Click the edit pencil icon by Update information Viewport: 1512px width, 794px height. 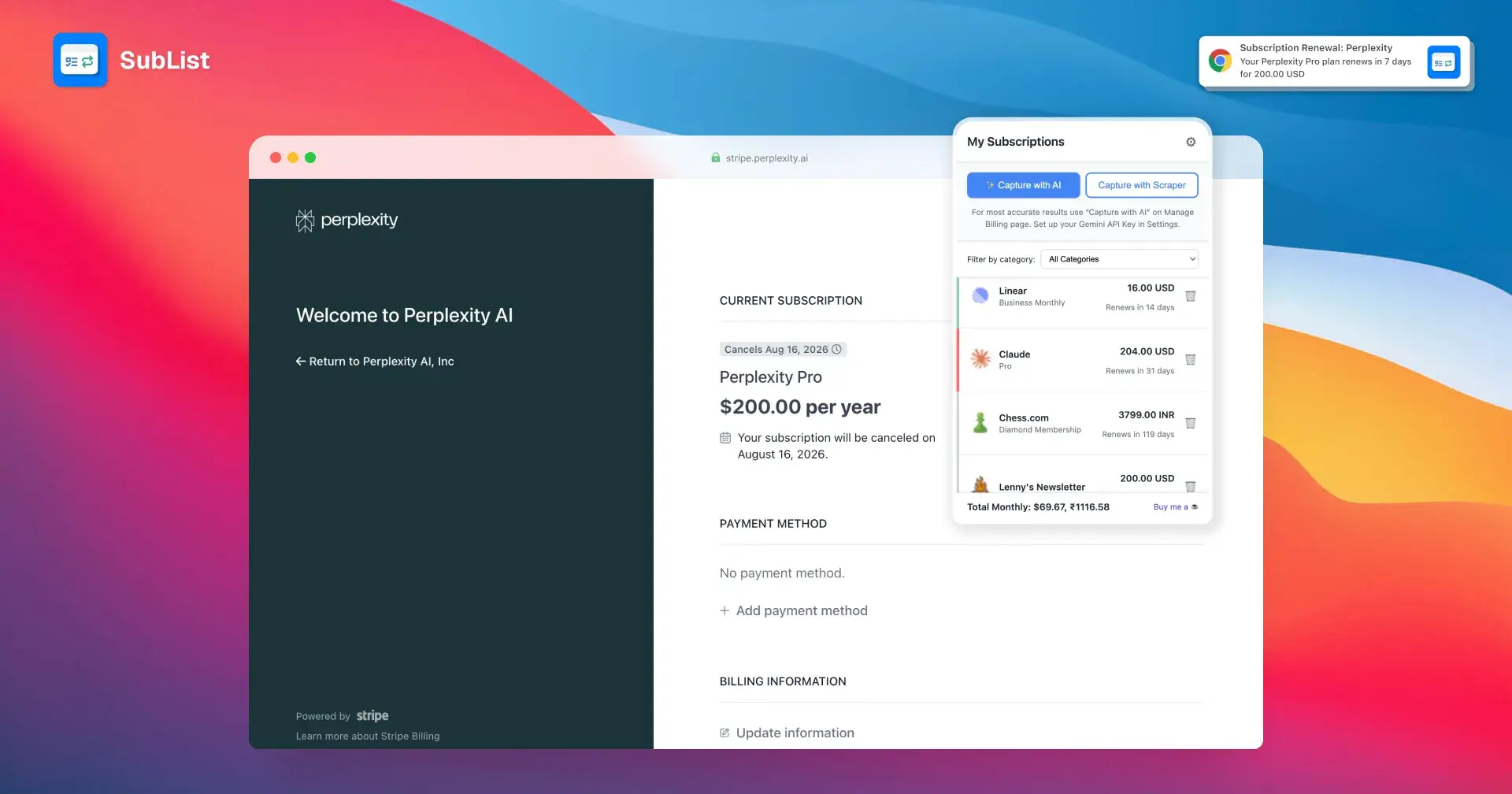(724, 733)
